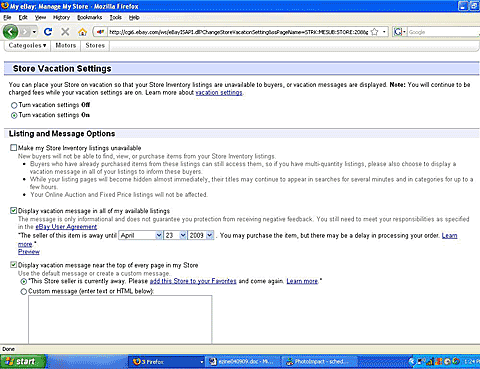The image size is (480, 369).
Task: Open the Tools menu
Action: tap(116, 17)
